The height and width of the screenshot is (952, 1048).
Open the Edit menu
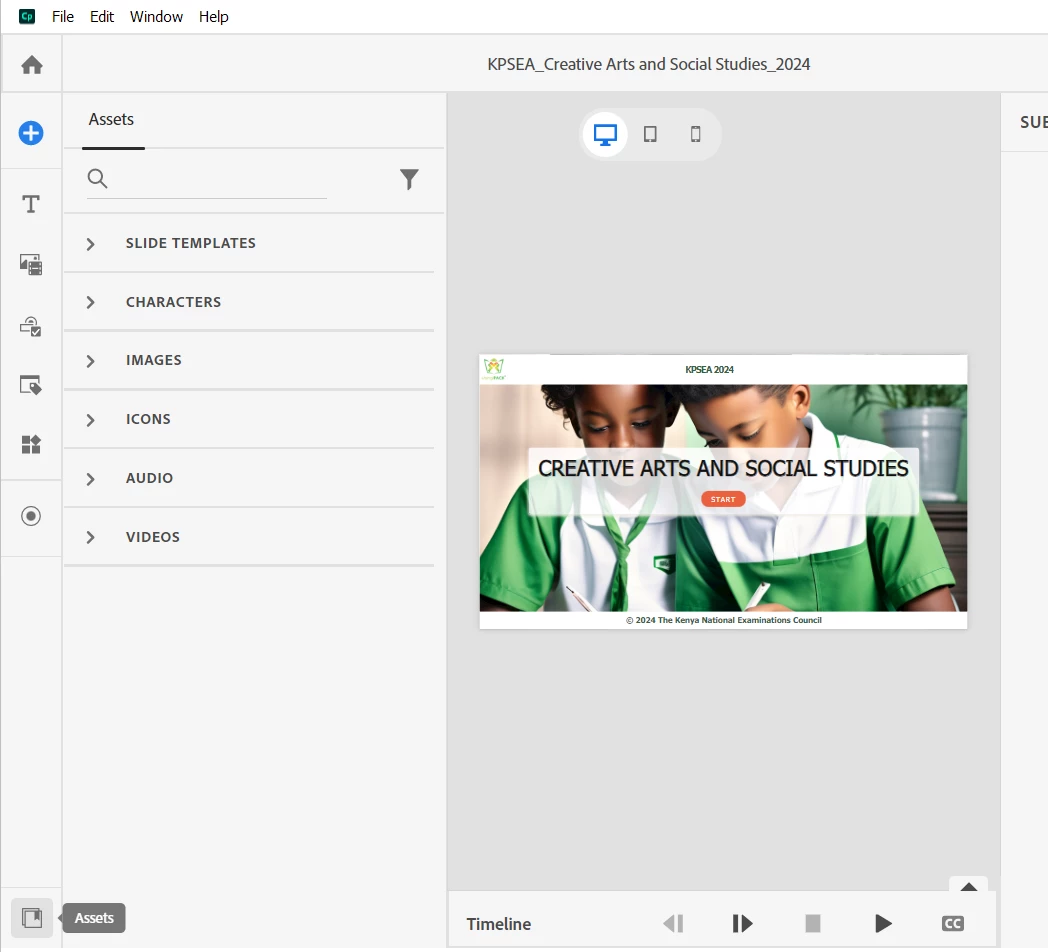(x=102, y=17)
